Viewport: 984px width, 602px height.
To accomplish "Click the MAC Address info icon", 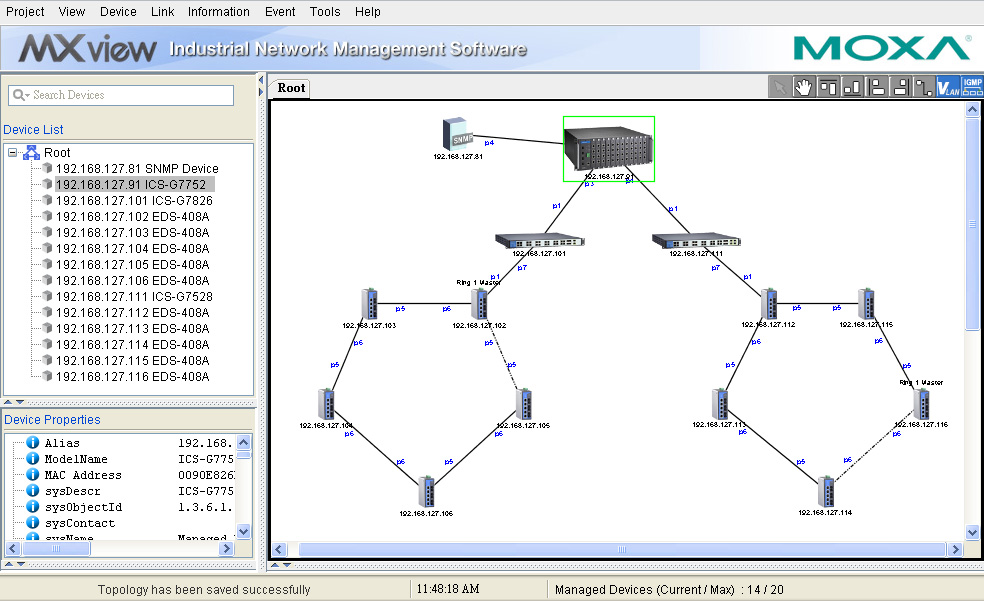I will (33, 475).
